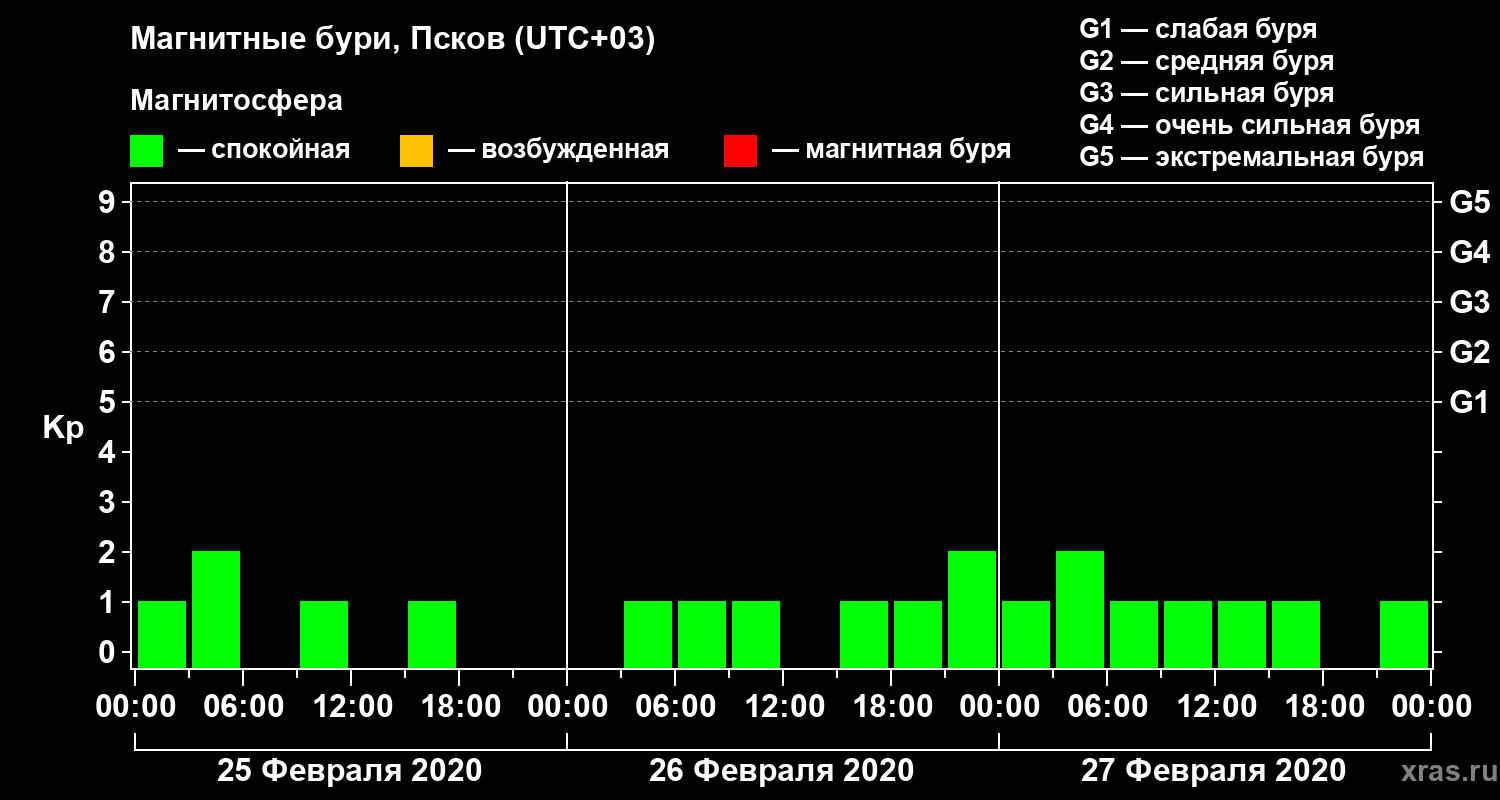Click the 'G5 — экстремальная буря' line
This screenshot has width=1500, height=800.
[1251, 157]
